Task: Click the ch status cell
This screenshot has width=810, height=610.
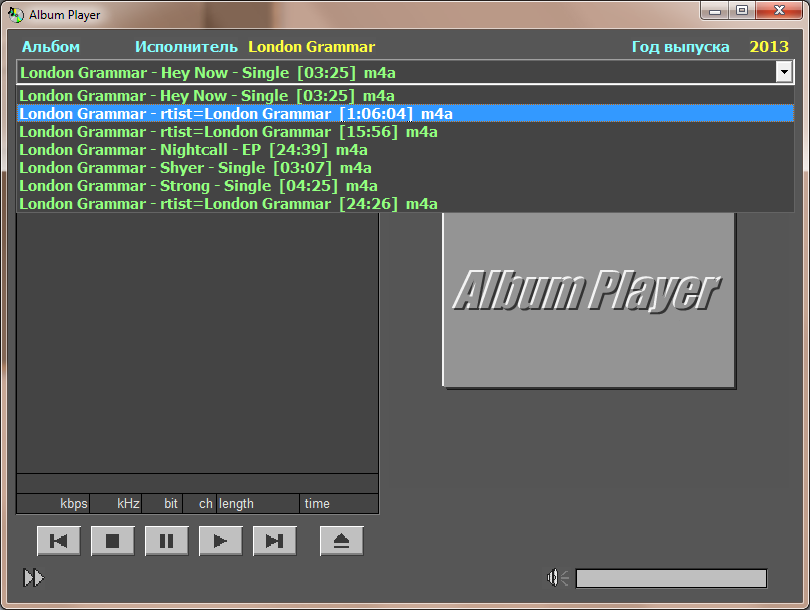Action: point(199,504)
